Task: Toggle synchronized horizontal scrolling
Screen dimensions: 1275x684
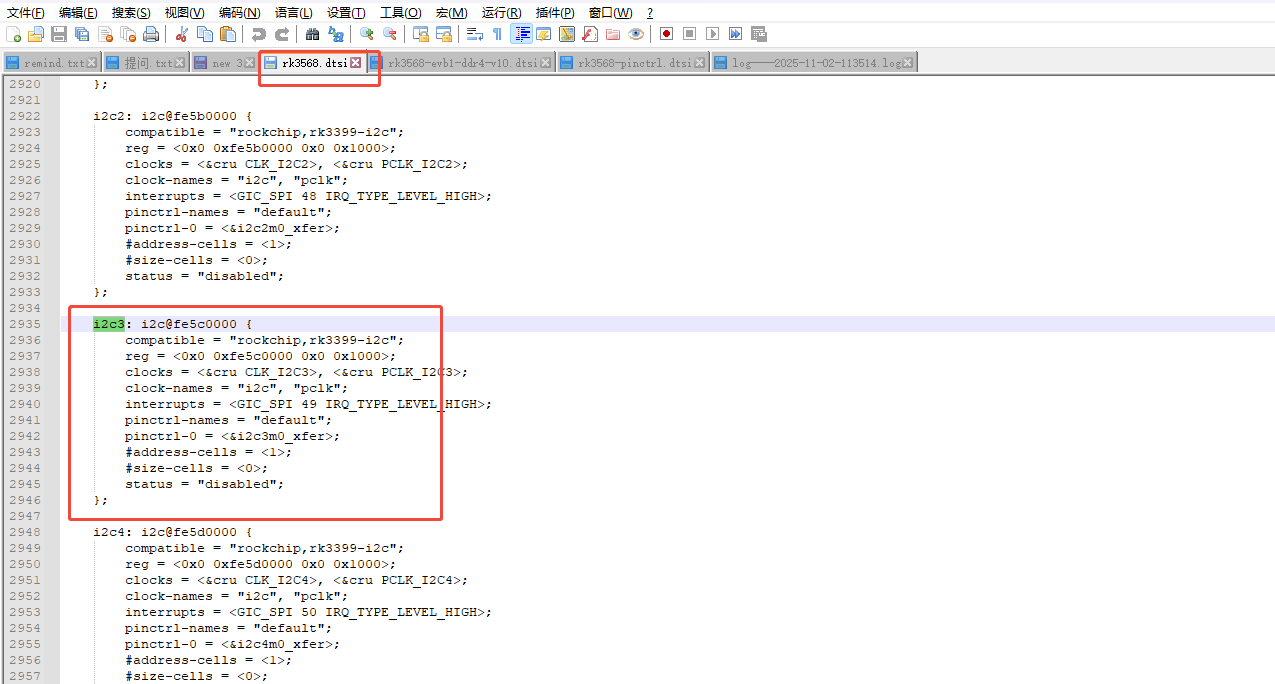Action: click(x=444, y=34)
